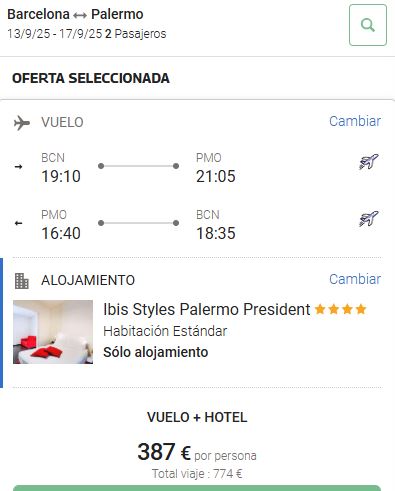The width and height of the screenshot is (395, 491).
Task: Click the 387 € per person price
Action: [x=197, y=452]
